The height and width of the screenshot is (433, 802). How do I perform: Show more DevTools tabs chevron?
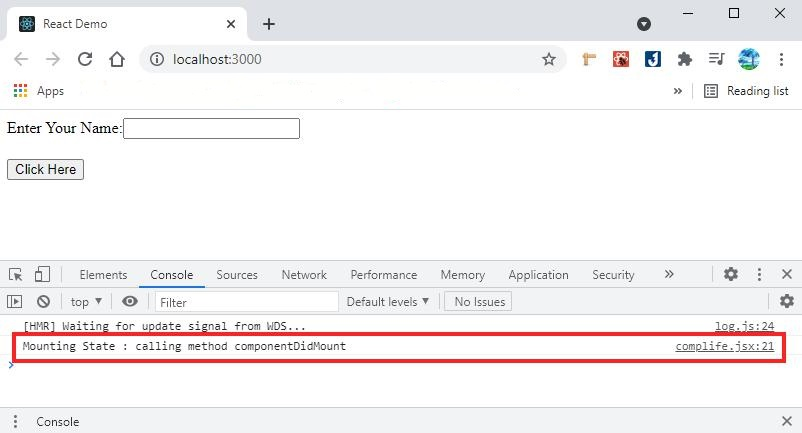click(669, 274)
